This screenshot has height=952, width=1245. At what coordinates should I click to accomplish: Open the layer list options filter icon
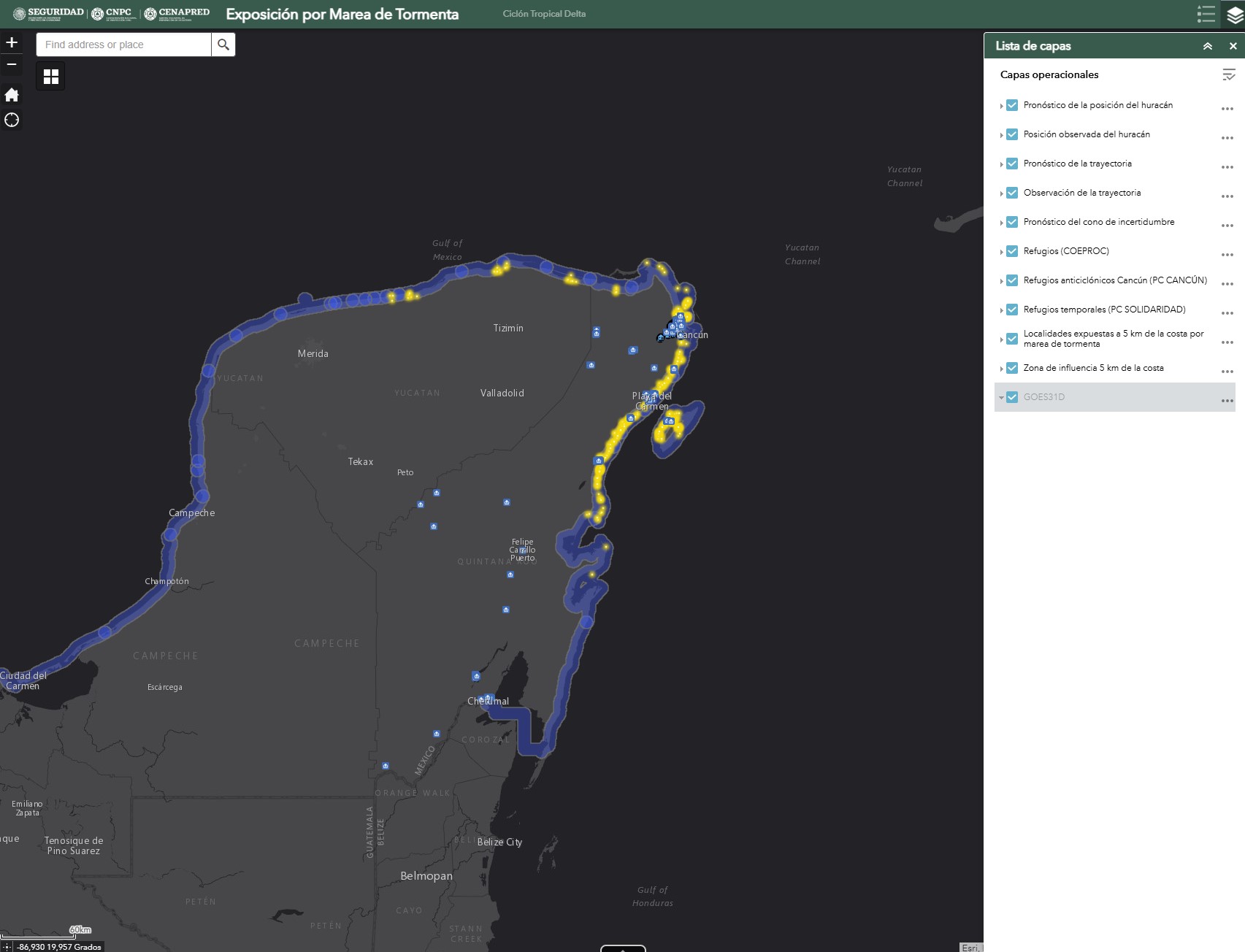[1228, 74]
